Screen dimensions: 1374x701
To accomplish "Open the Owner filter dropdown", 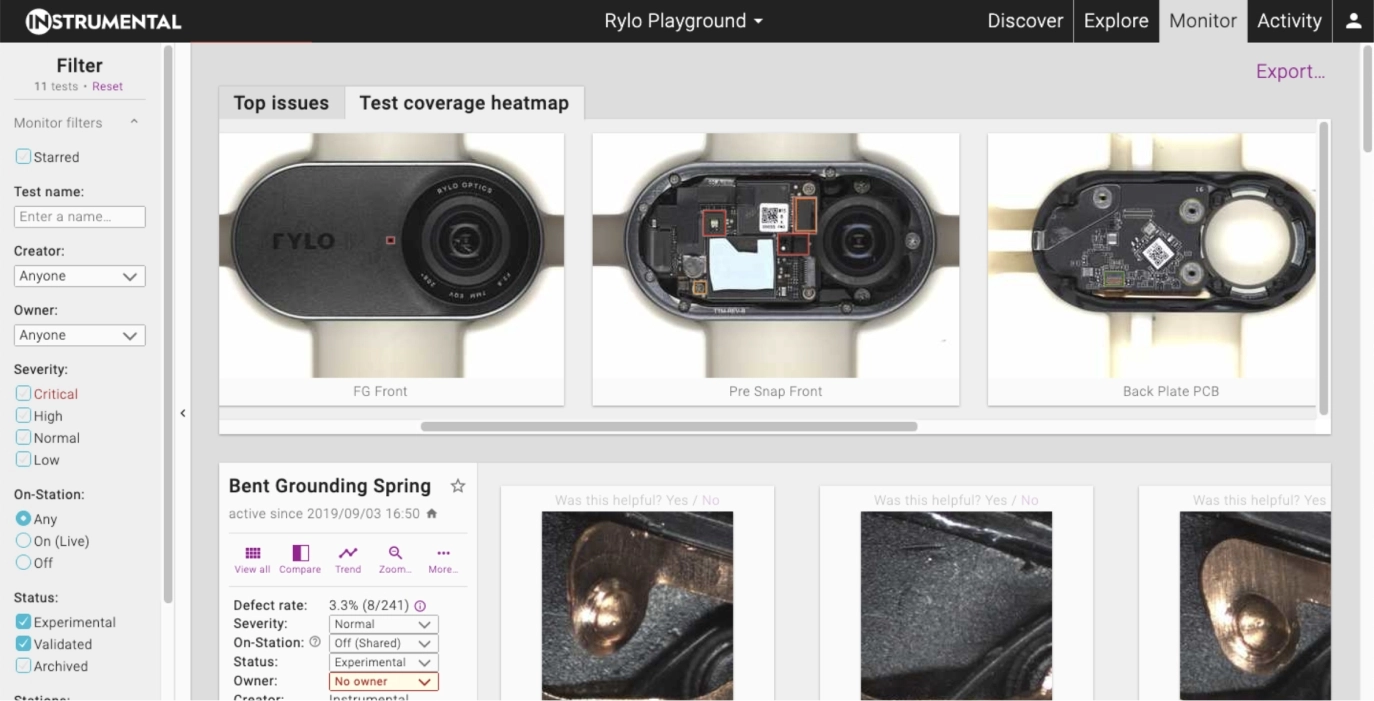I will (80, 335).
